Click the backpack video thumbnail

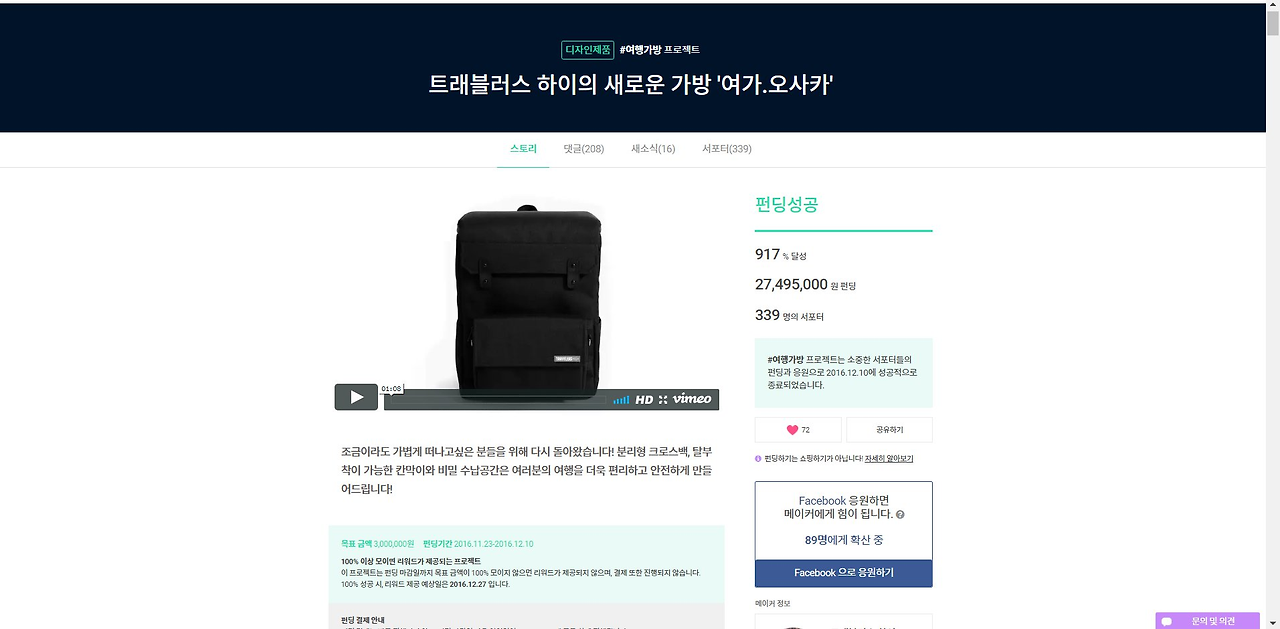[526, 300]
